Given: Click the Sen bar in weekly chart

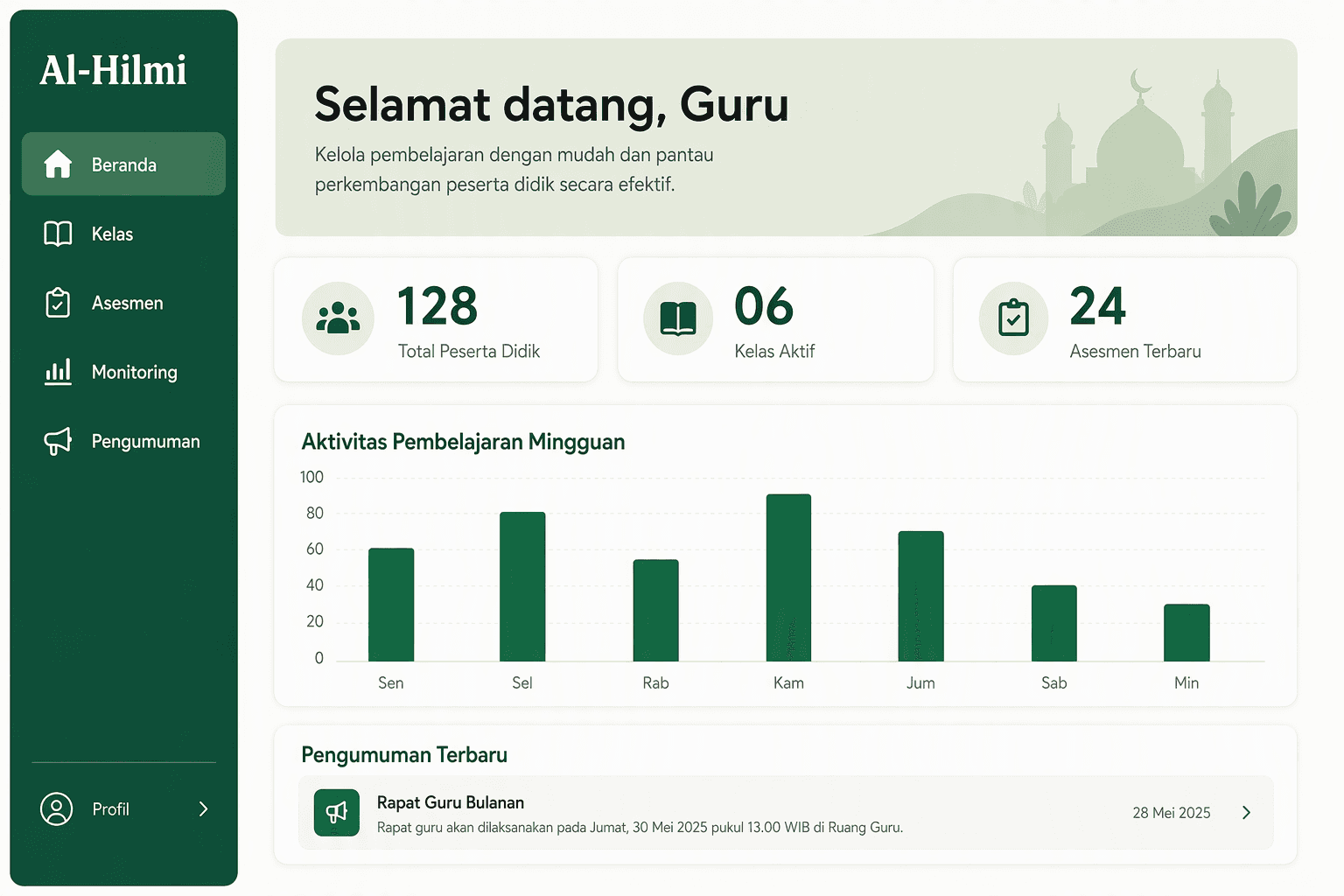Looking at the screenshot, I should (391, 605).
